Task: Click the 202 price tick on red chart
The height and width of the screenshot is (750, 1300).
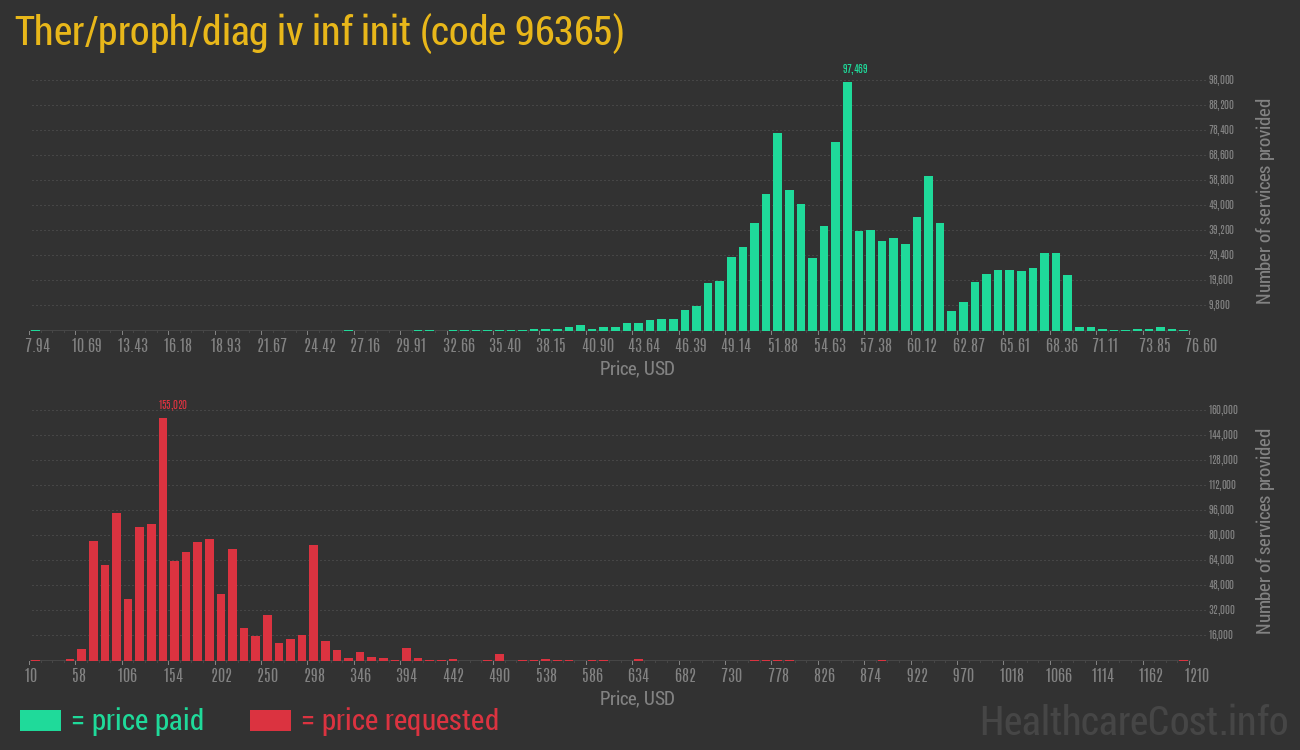Action: (221, 675)
